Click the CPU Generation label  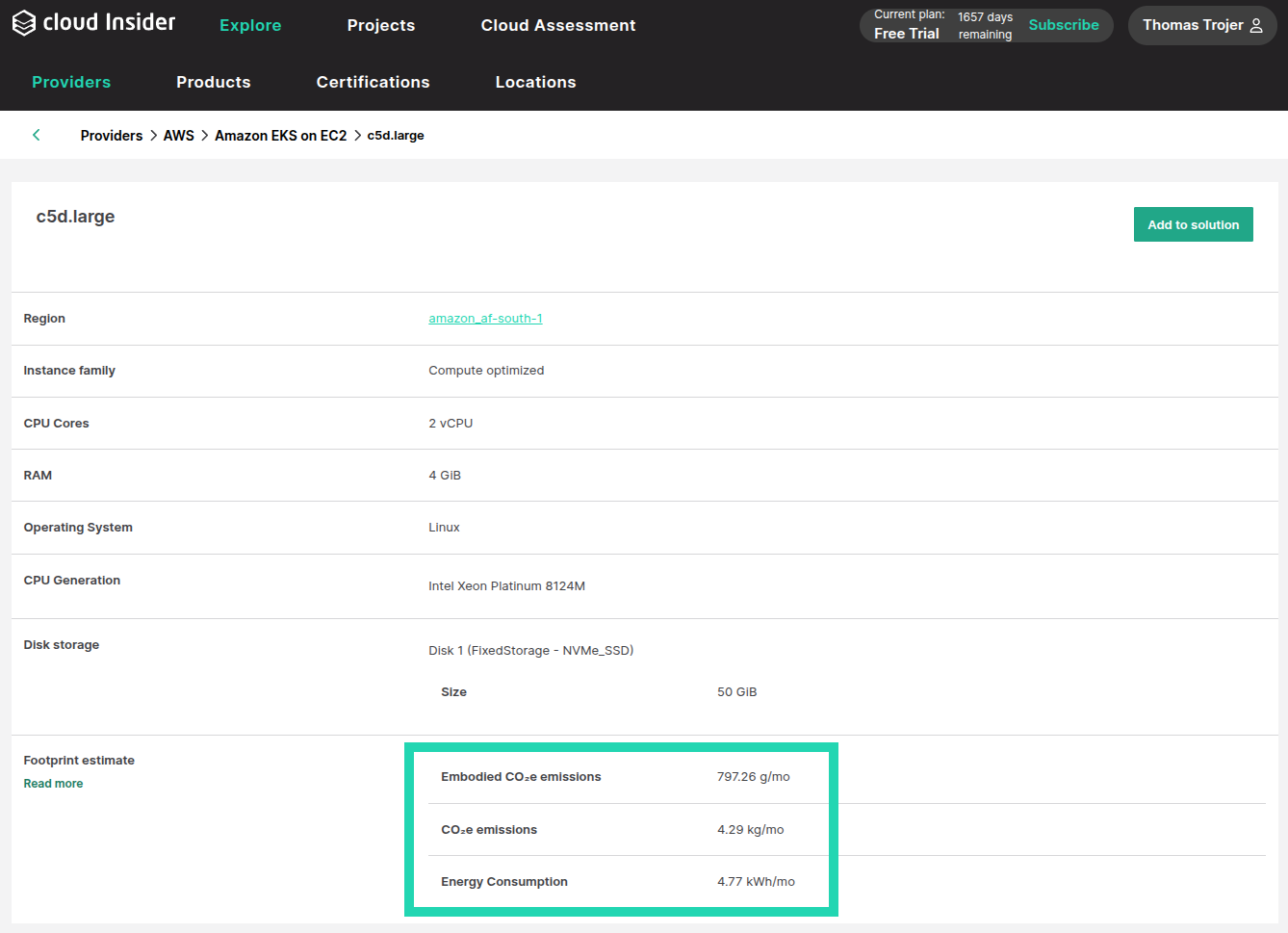point(72,581)
